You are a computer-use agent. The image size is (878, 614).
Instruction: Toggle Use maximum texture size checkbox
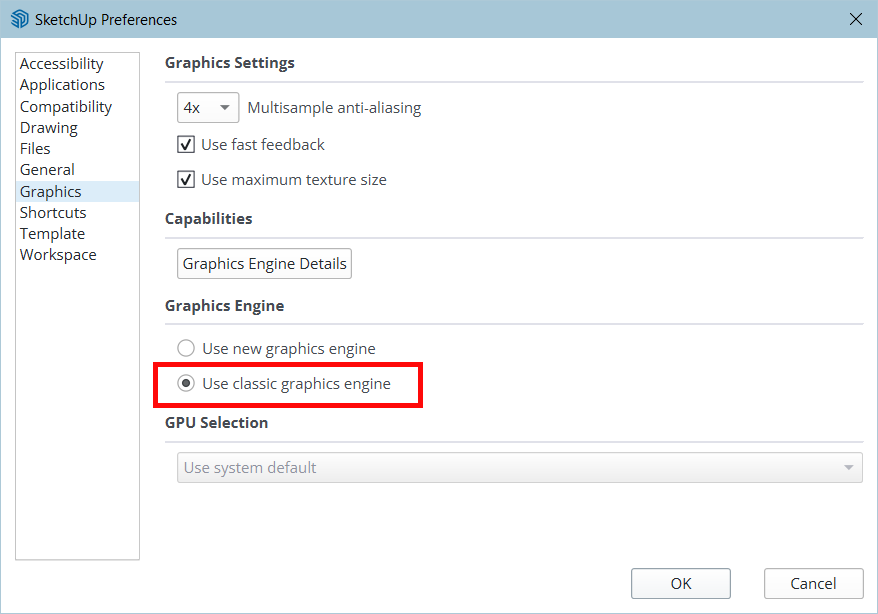(x=186, y=180)
